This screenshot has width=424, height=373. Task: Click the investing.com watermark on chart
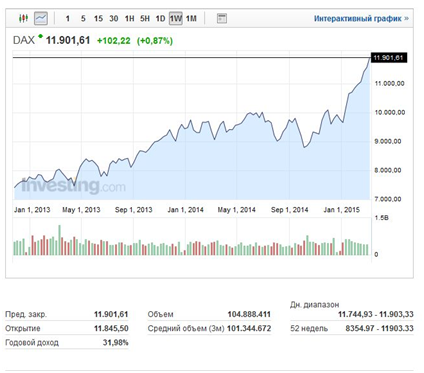[73, 185]
